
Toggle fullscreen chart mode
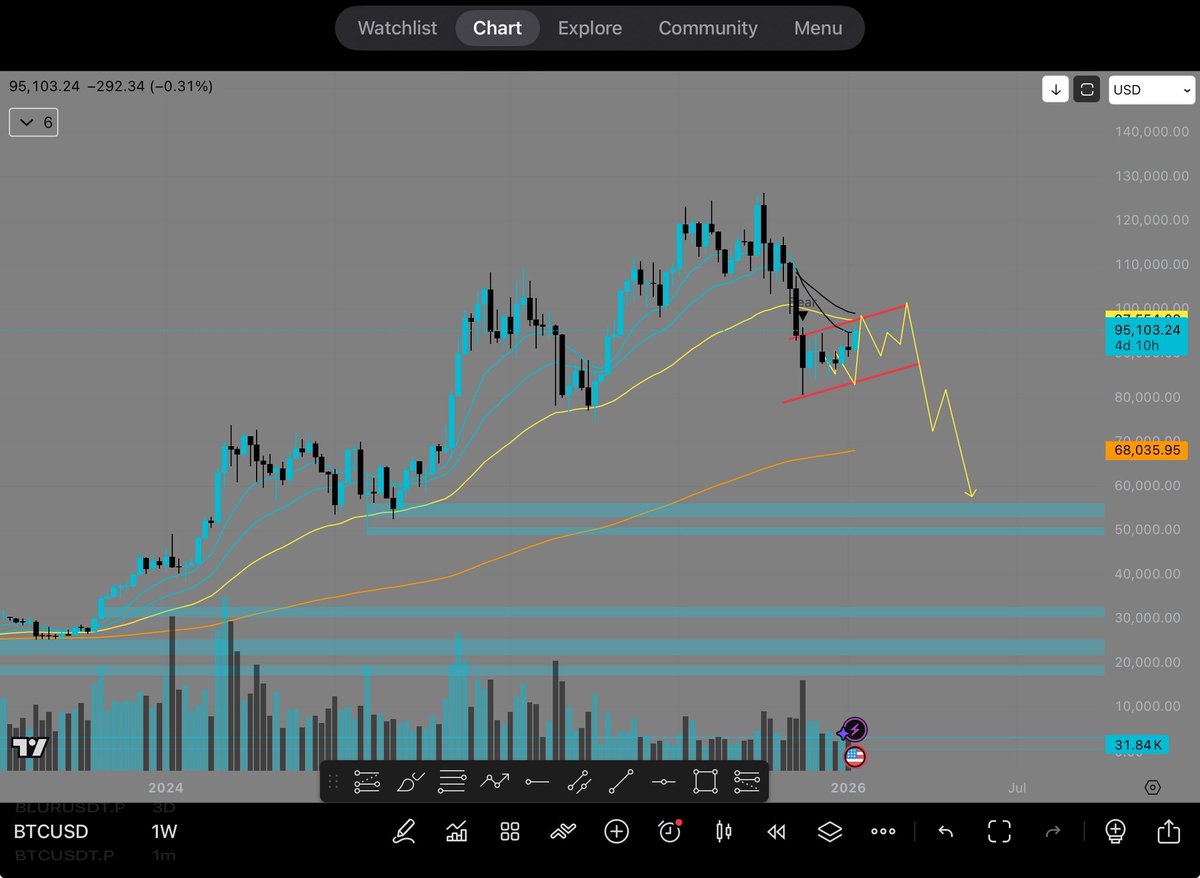pyautogui.click(x=998, y=831)
